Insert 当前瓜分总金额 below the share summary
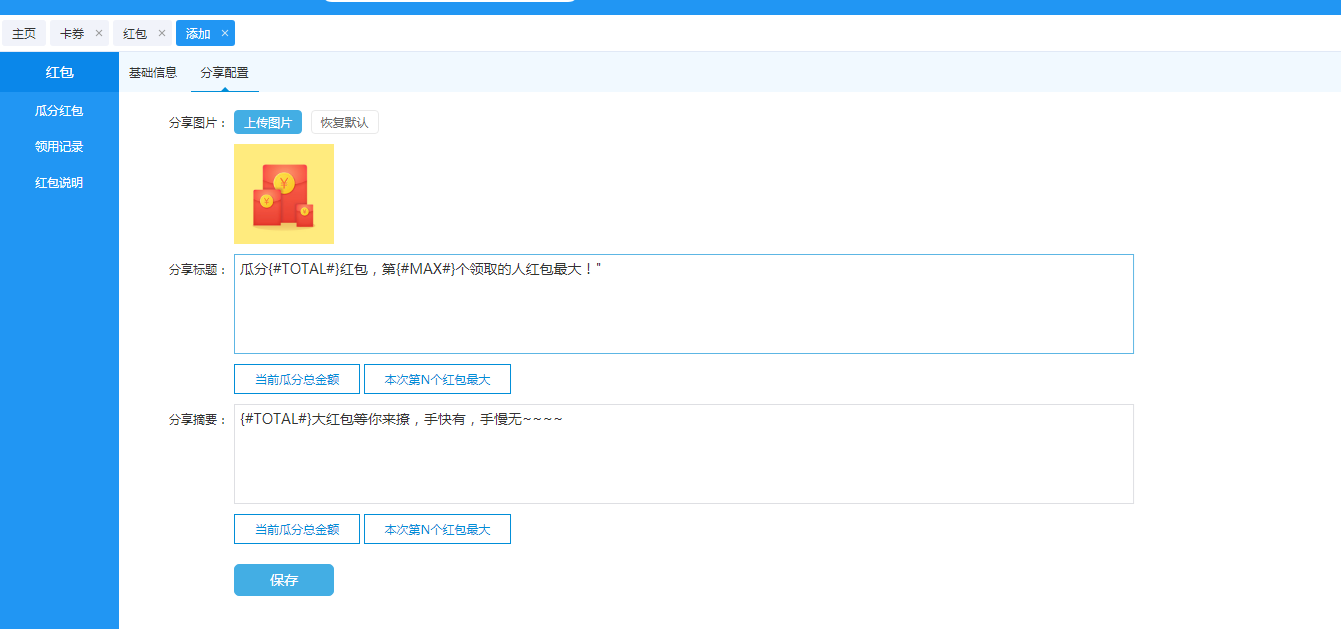The width and height of the screenshot is (1341, 629). [x=297, y=529]
